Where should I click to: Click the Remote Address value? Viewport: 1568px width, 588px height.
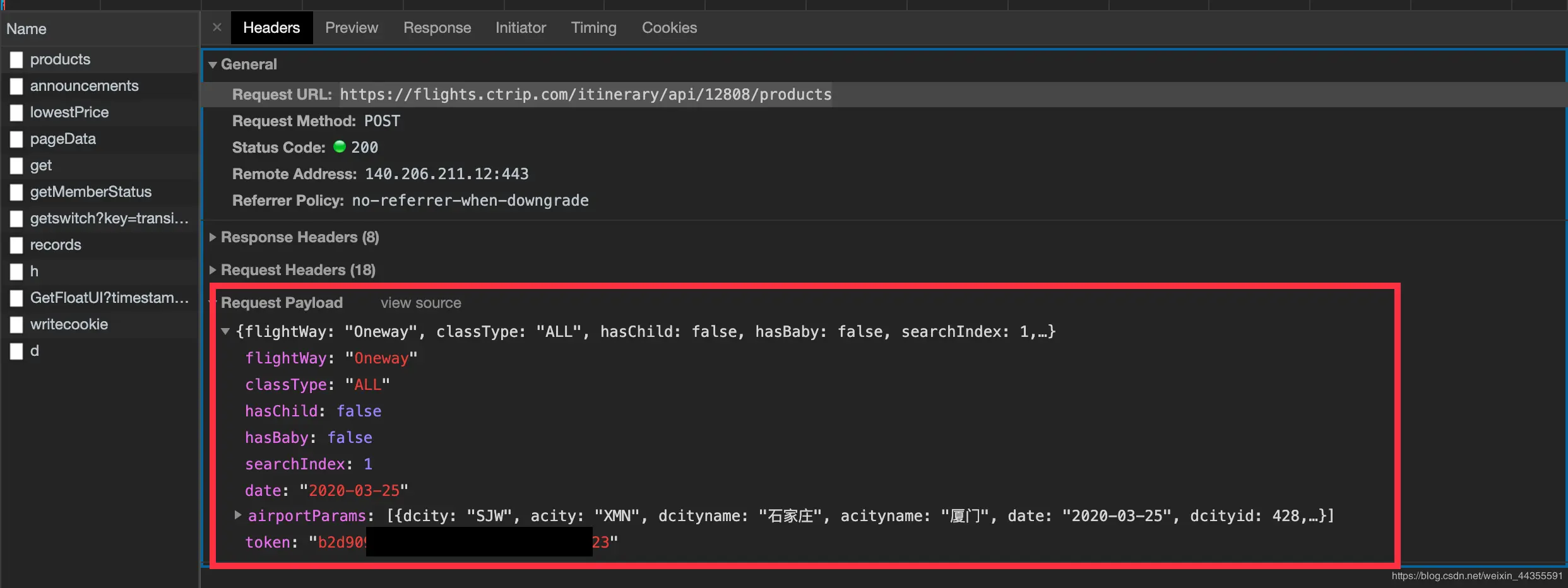click(447, 174)
